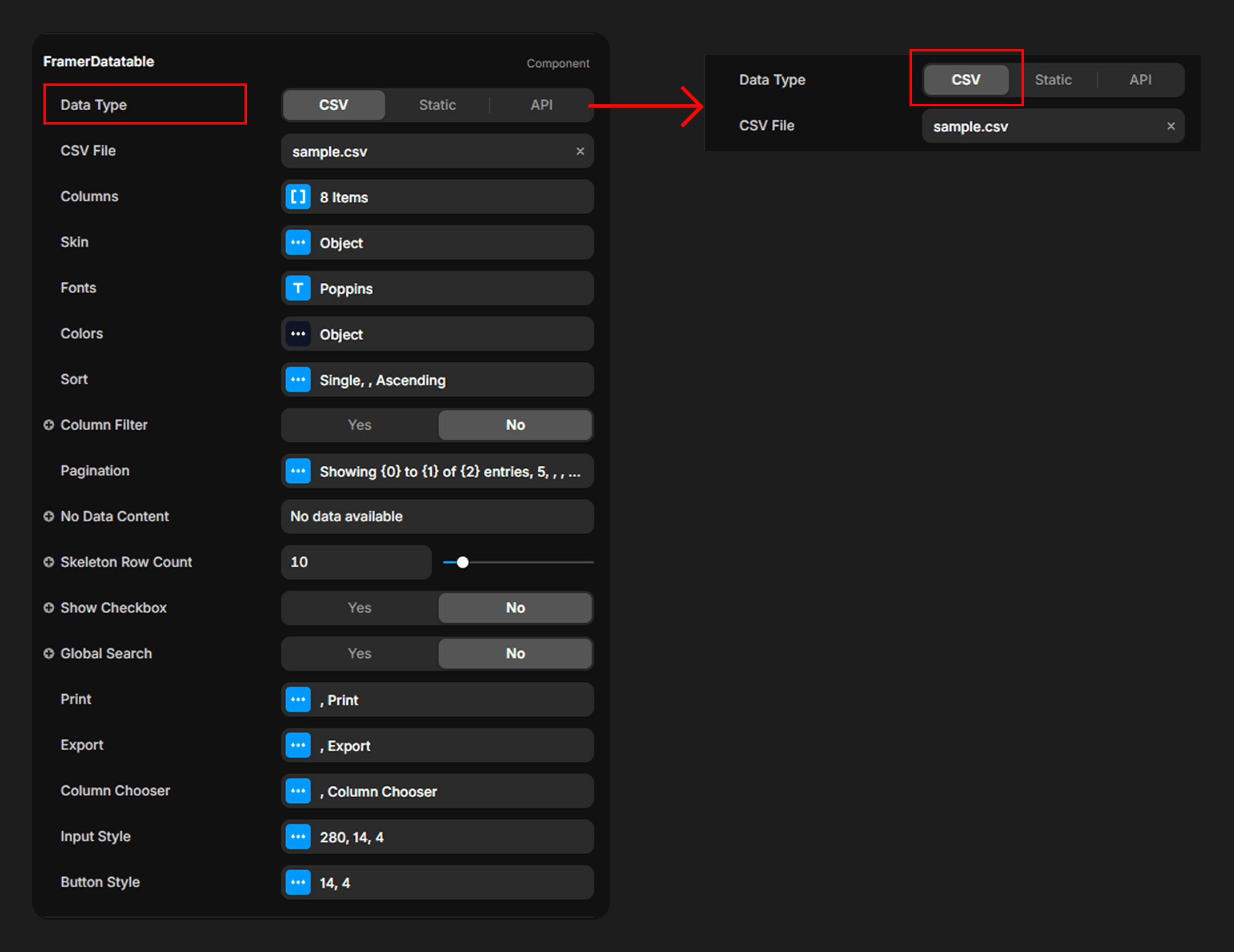Click the Poppins font T icon
Image resolution: width=1234 pixels, height=952 pixels.
(298, 288)
